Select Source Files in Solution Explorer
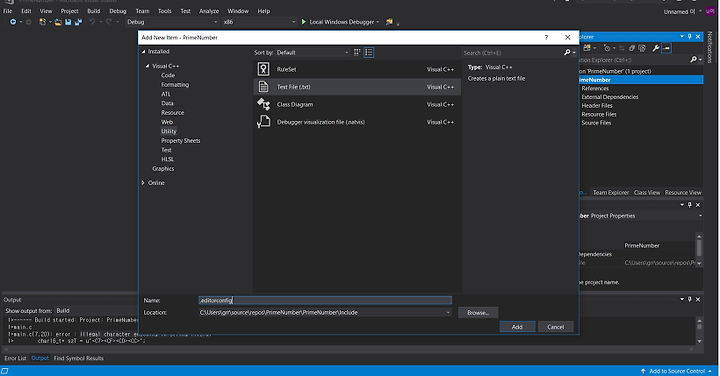Viewport: 720px width, 376px height. point(596,123)
